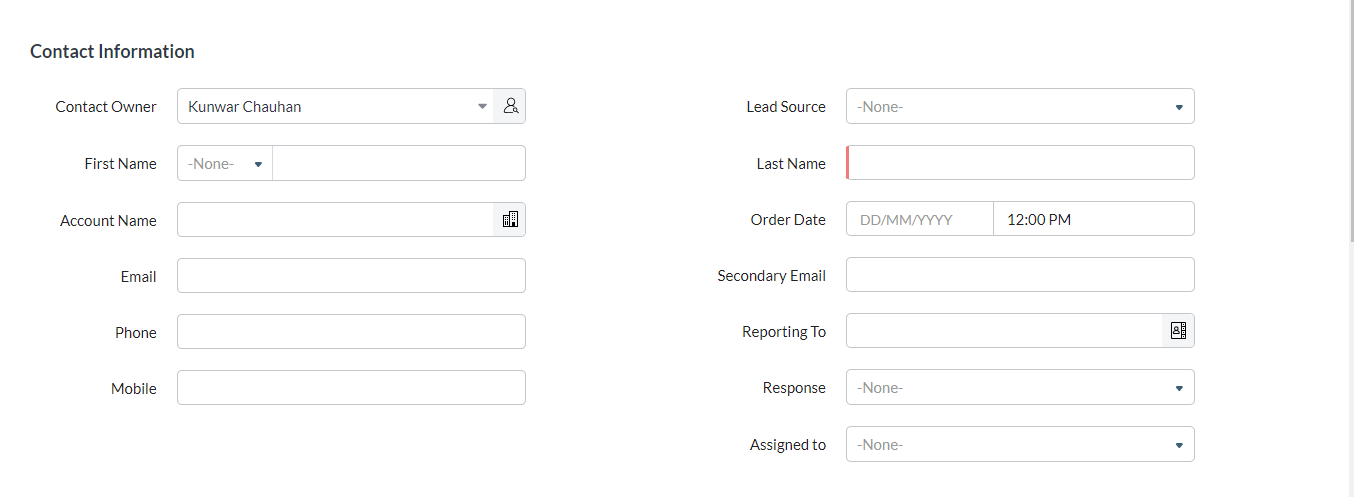Click the Email input field
Viewport: 1354px width, 497px height.
tap(351, 276)
